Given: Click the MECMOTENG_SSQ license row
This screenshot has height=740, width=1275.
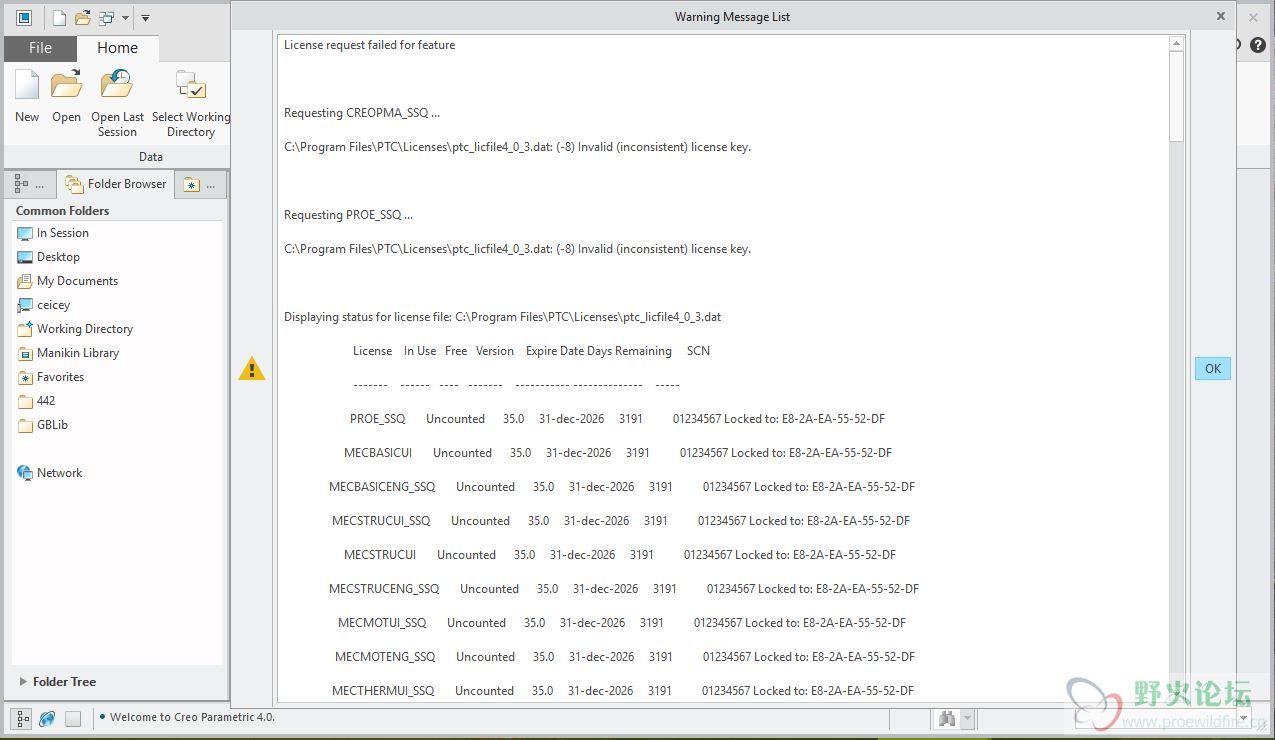Looking at the screenshot, I should [x=625, y=657].
